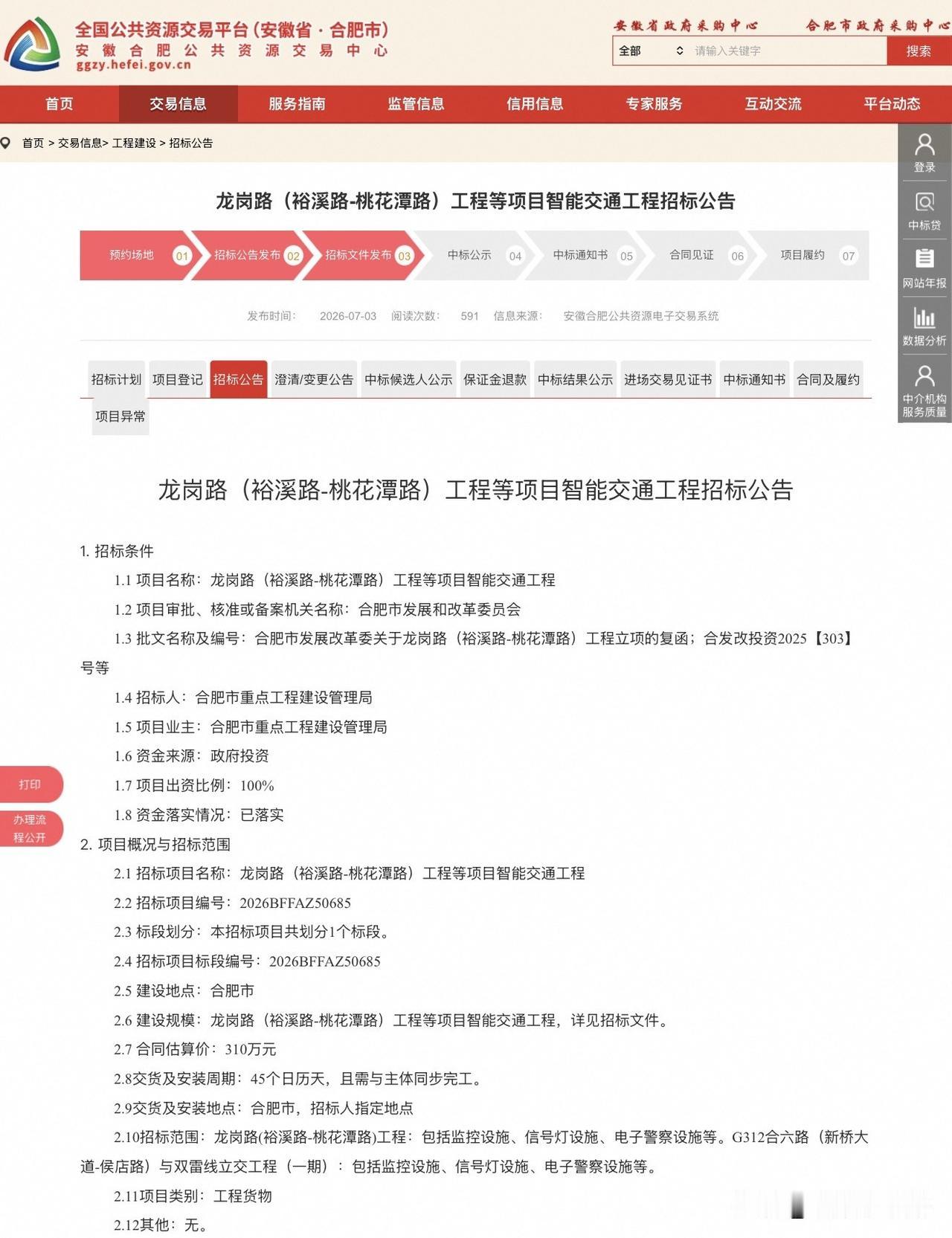The image size is (952, 1238).
Task: Click the 搜索 search button
Action: [x=919, y=51]
